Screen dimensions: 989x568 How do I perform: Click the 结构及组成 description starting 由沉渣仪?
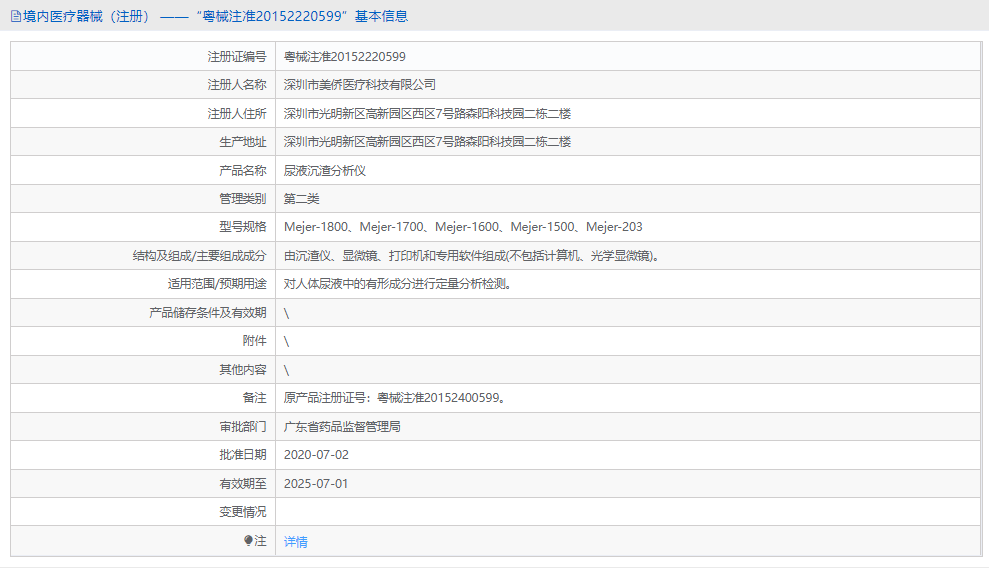point(471,256)
